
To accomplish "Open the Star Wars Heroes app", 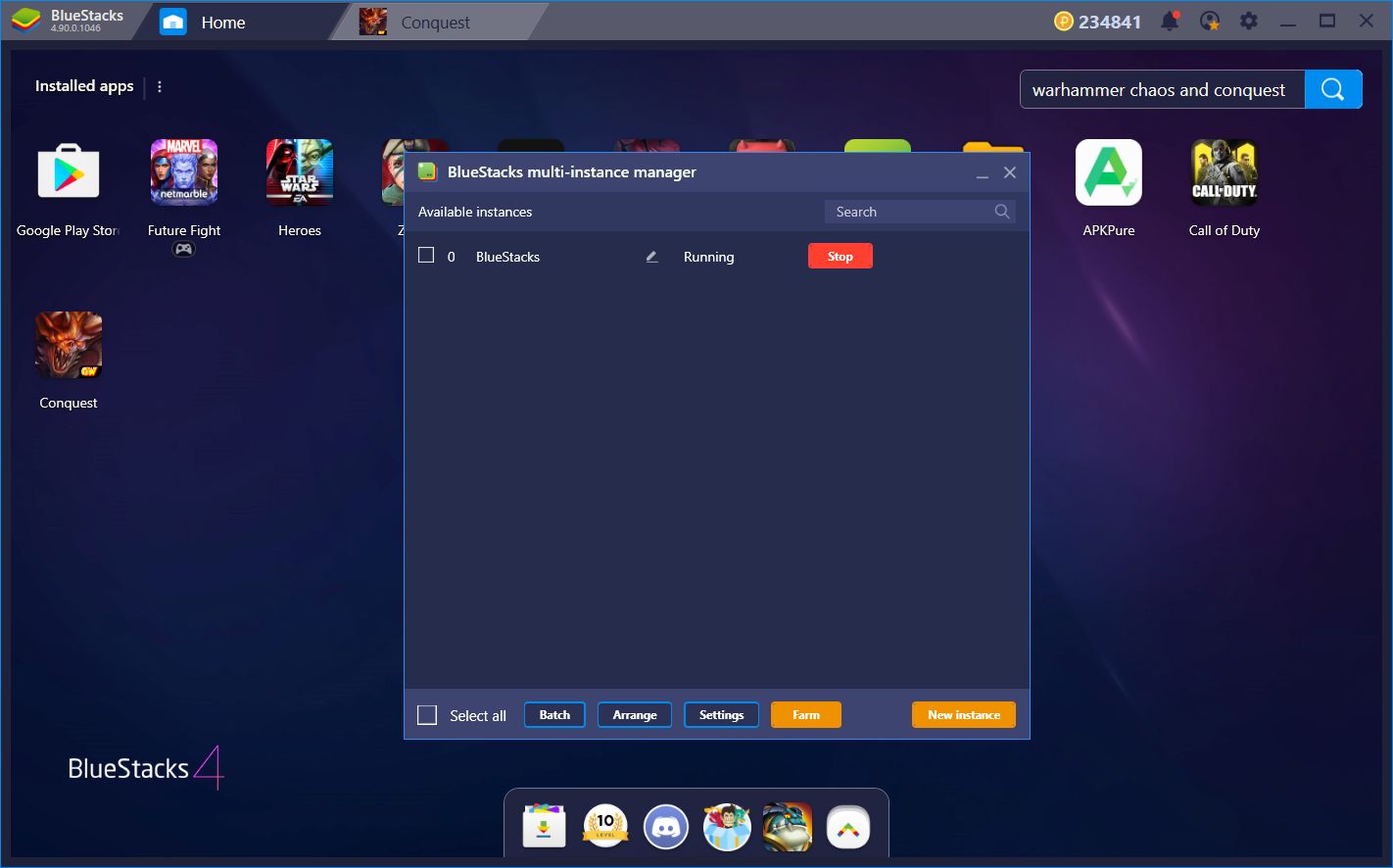I will (300, 172).
